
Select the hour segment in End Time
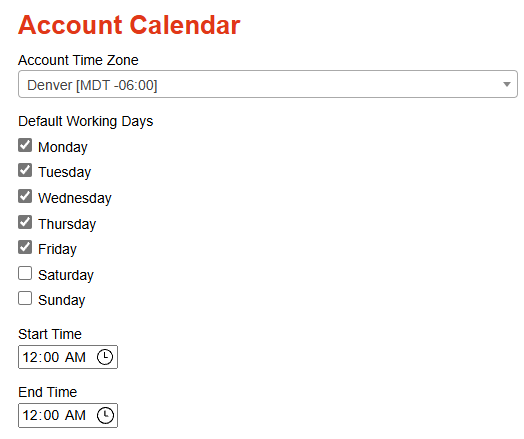coord(28,415)
